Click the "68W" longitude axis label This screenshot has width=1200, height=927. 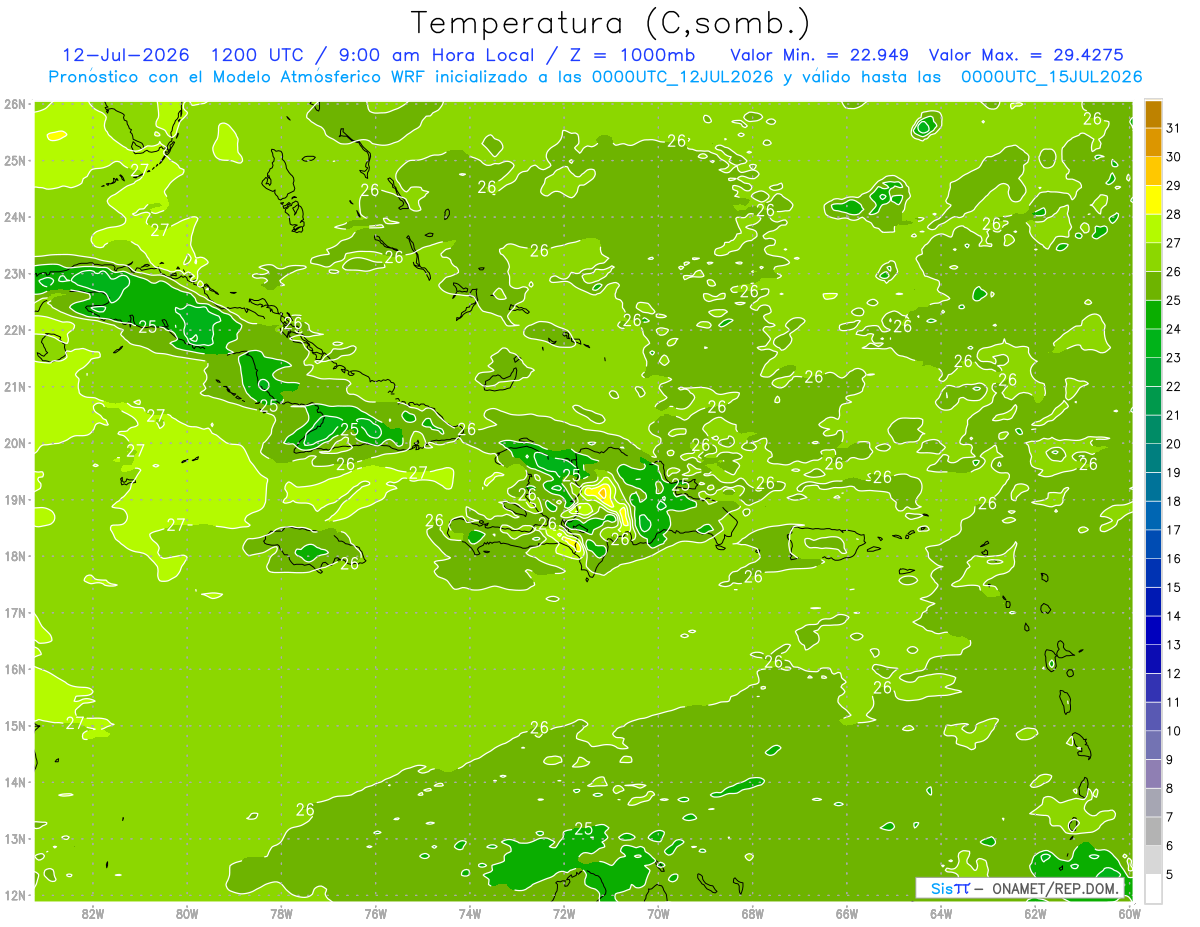tap(752, 914)
